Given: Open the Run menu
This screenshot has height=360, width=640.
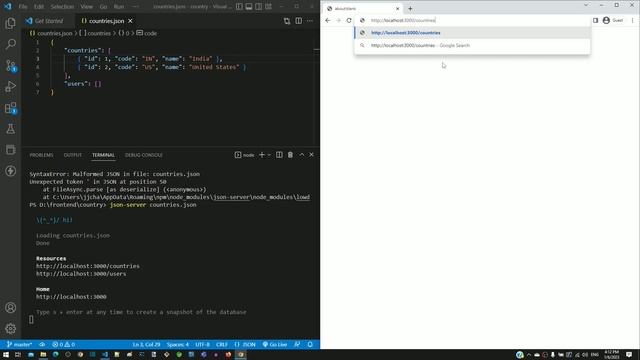Looking at the screenshot, I should point(119,7).
